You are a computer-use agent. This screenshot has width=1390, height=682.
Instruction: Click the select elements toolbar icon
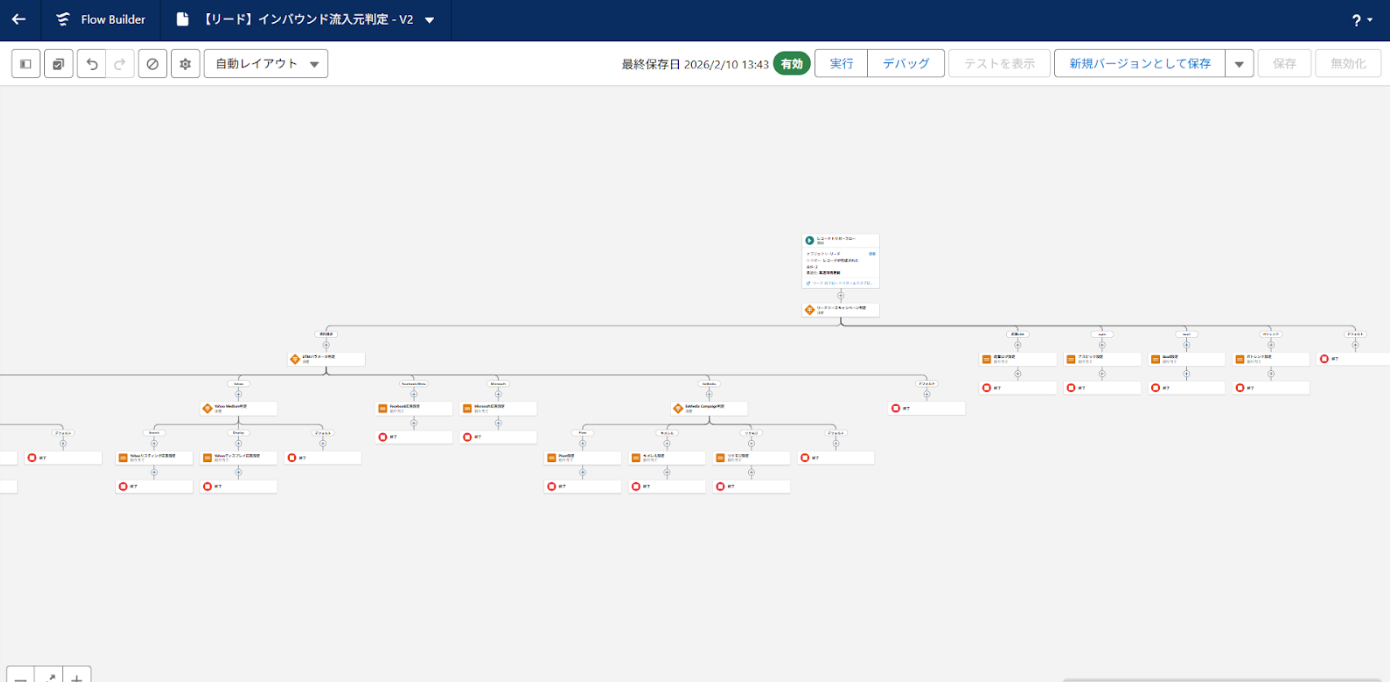59,64
